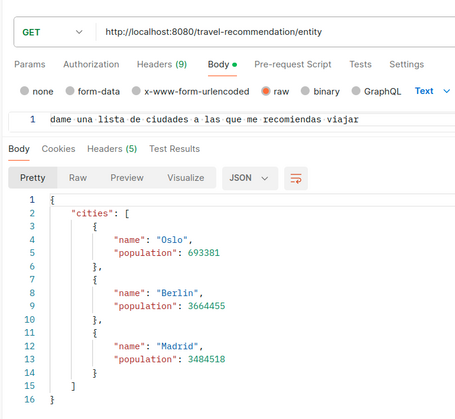Switch to the Preview response view

(127, 178)
